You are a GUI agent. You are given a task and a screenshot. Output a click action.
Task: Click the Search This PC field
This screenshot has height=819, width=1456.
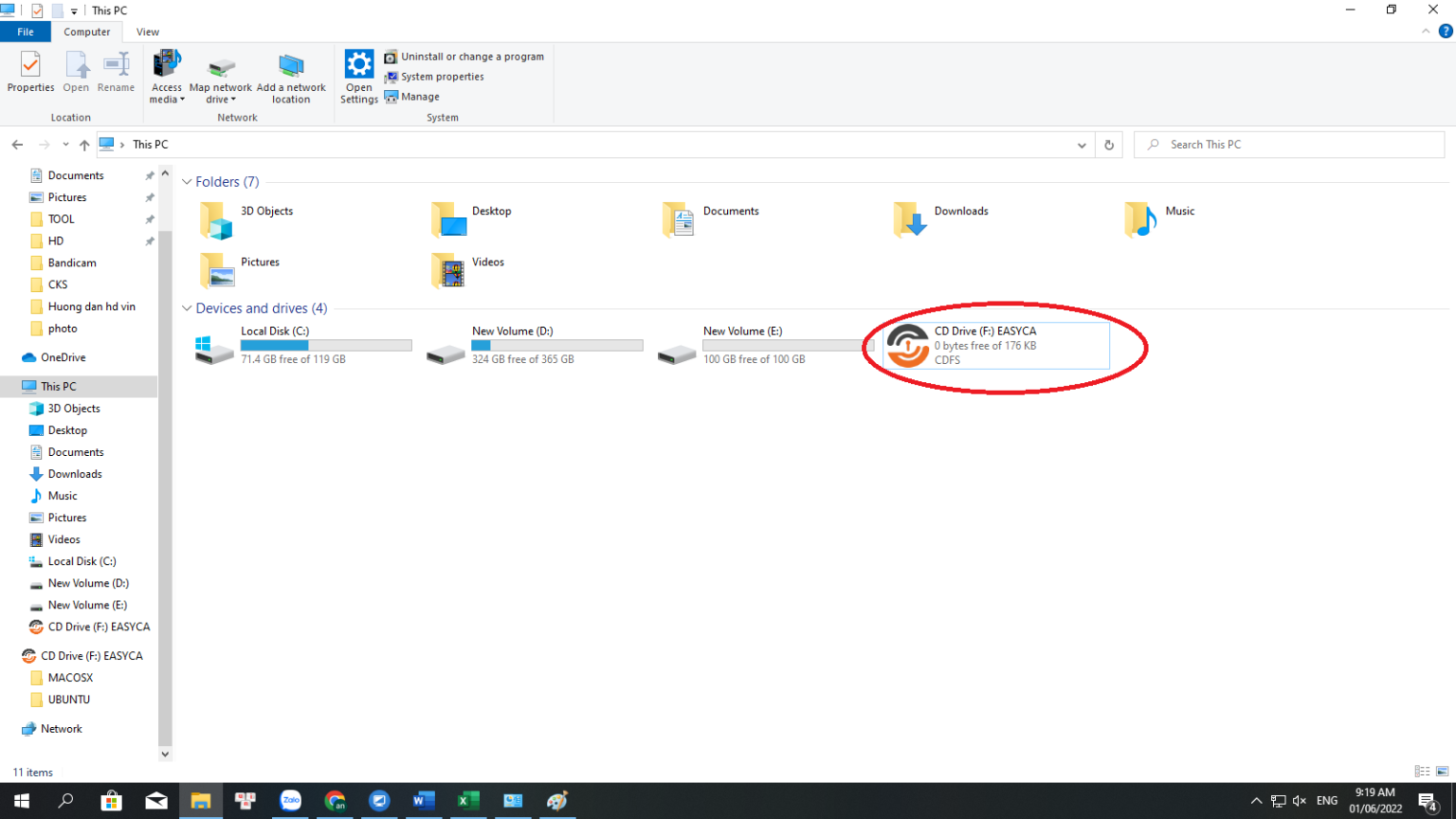(x=1289, y=145)
